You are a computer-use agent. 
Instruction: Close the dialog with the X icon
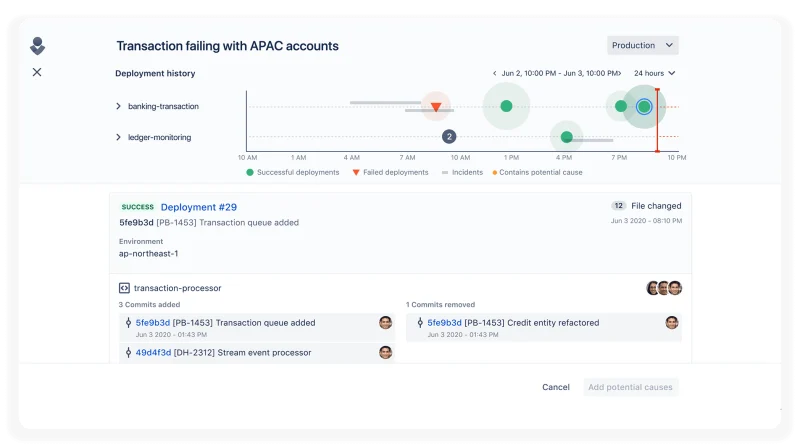(x=37, y=72)
